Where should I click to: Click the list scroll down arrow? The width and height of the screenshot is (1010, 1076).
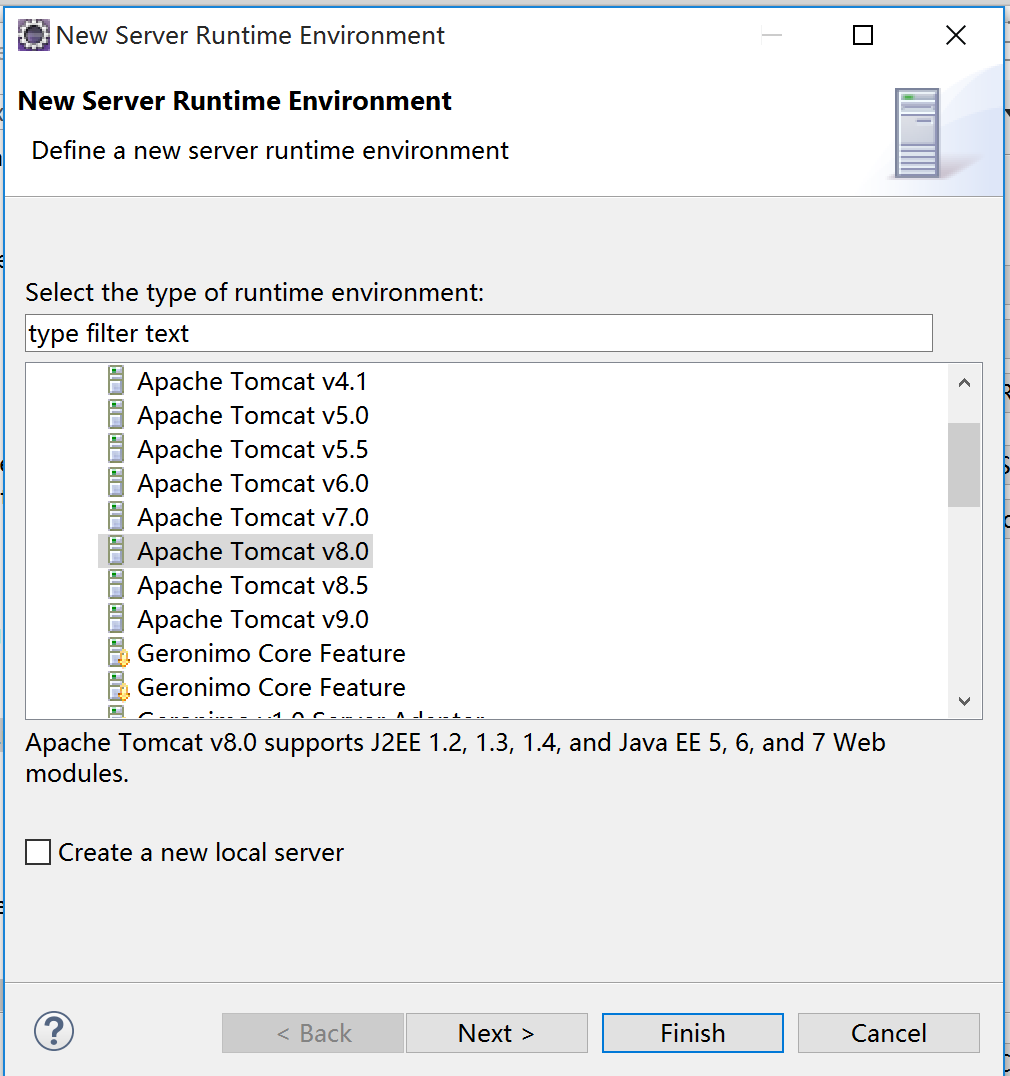click(964, 701)
